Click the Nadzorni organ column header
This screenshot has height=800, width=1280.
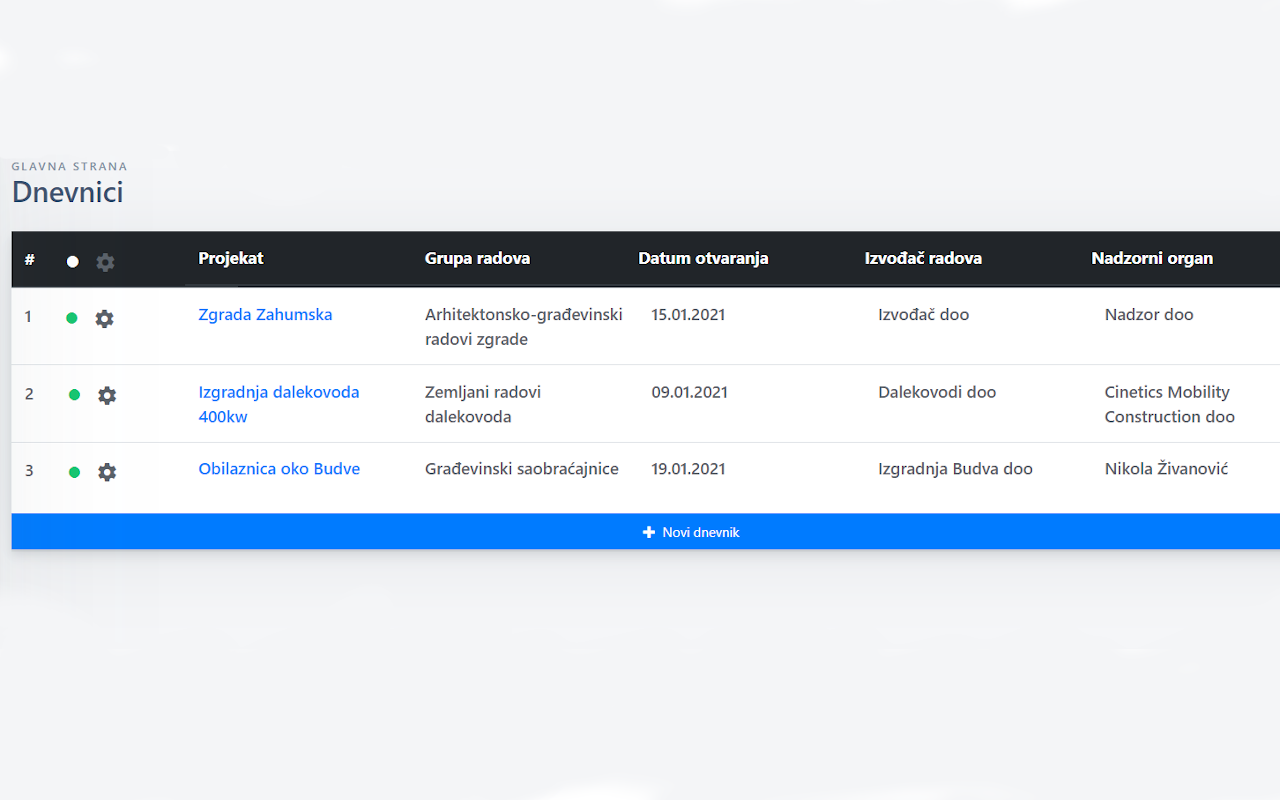1152,258
